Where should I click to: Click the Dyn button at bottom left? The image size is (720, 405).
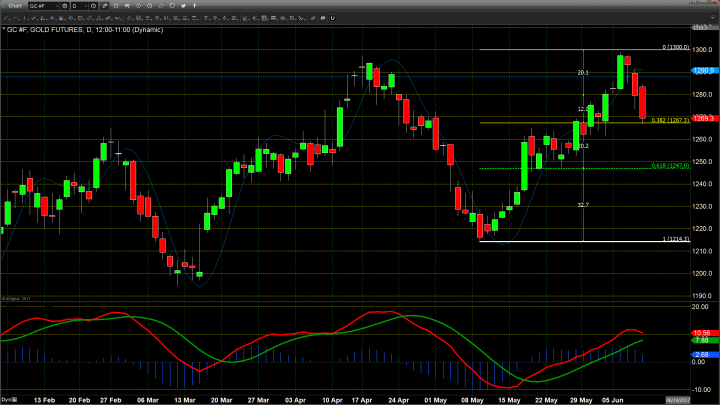9,400
